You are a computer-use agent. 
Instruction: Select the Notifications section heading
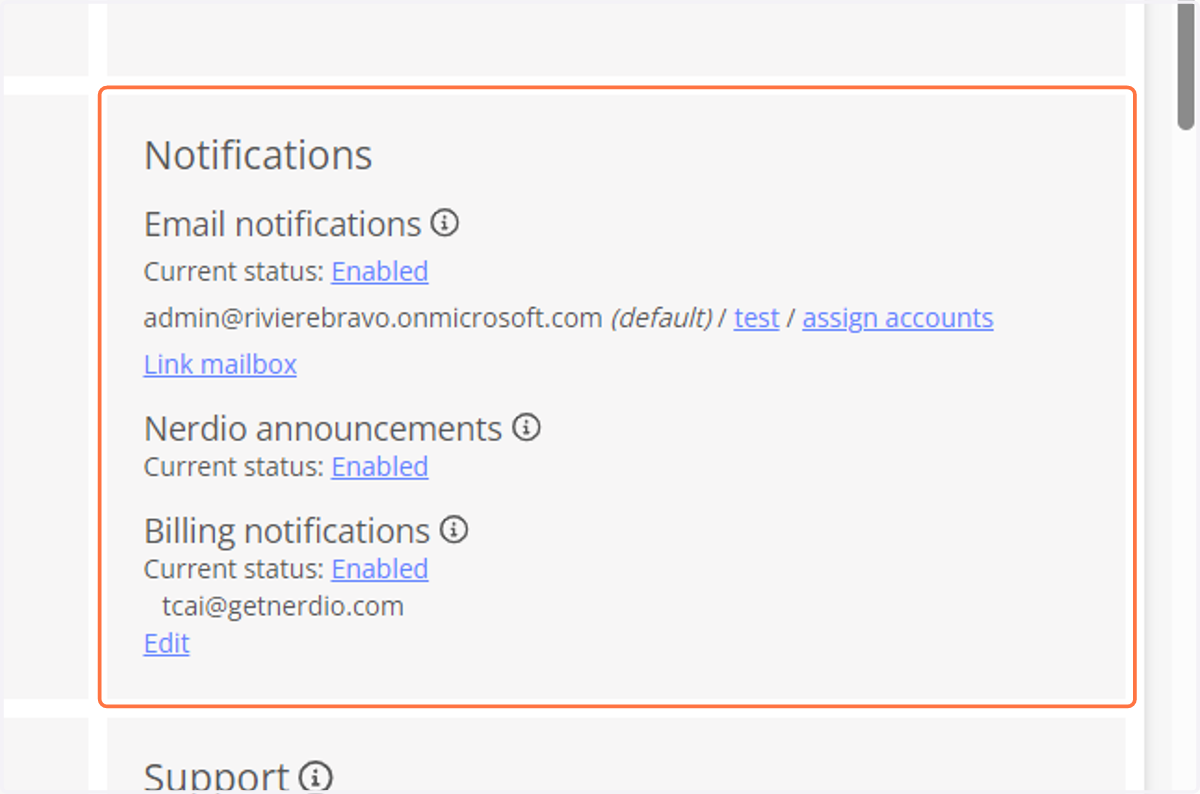tap(258, 155)
